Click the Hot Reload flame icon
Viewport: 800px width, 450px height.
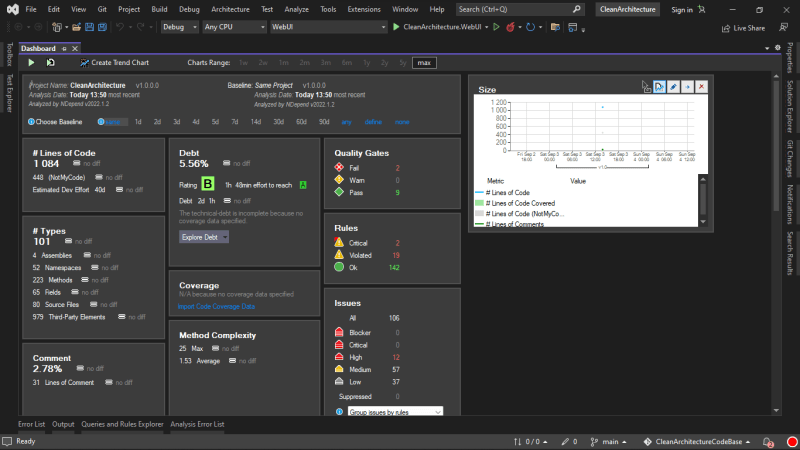(510, 27)
